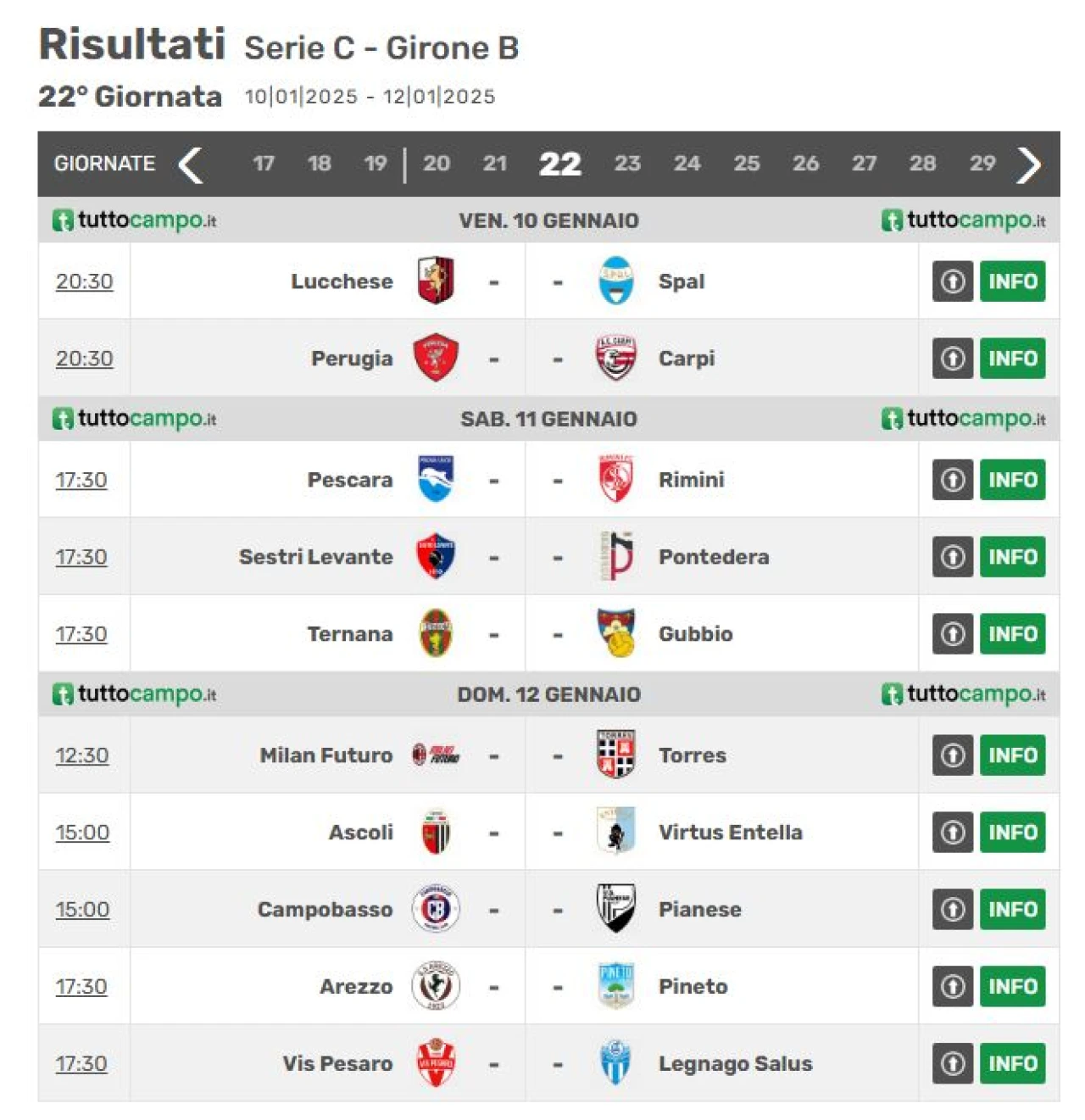1085x1120 pixels.
Task: Click the Milan Futuro logo
Action: pyautogui.click(x=436, y=755)
